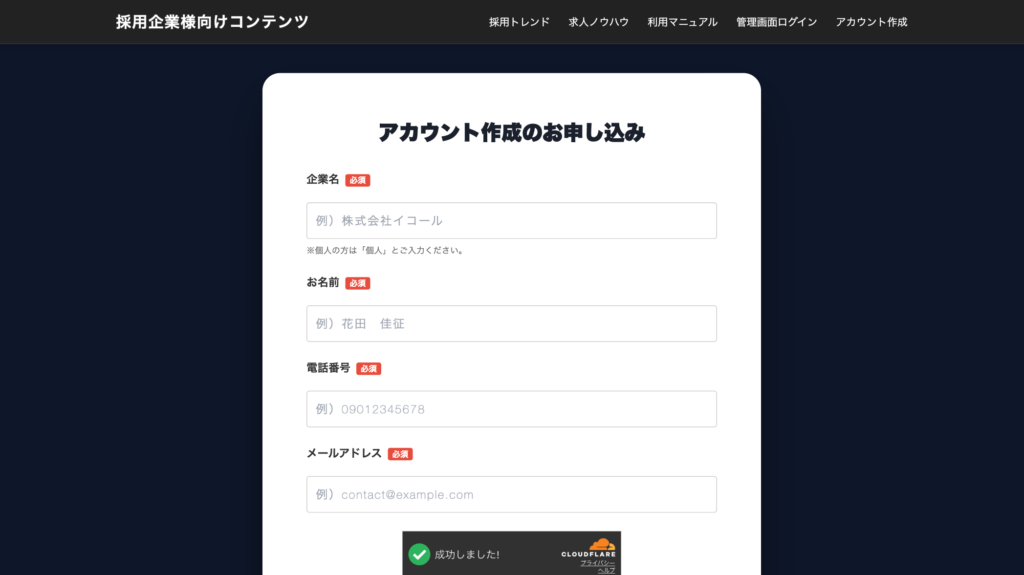Click the Cloudflare cloud logo

[x=600, y=543]
